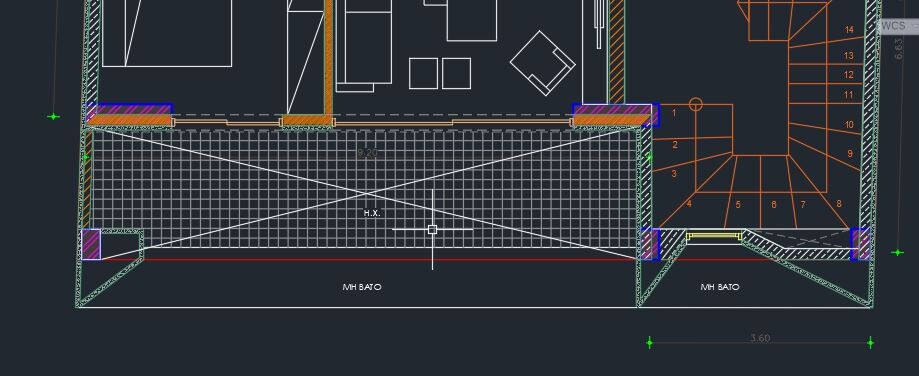
Task: Select the wider balcony's ΜΗ ΒΑΤΟ text
Action: click(x=362, y=287)
